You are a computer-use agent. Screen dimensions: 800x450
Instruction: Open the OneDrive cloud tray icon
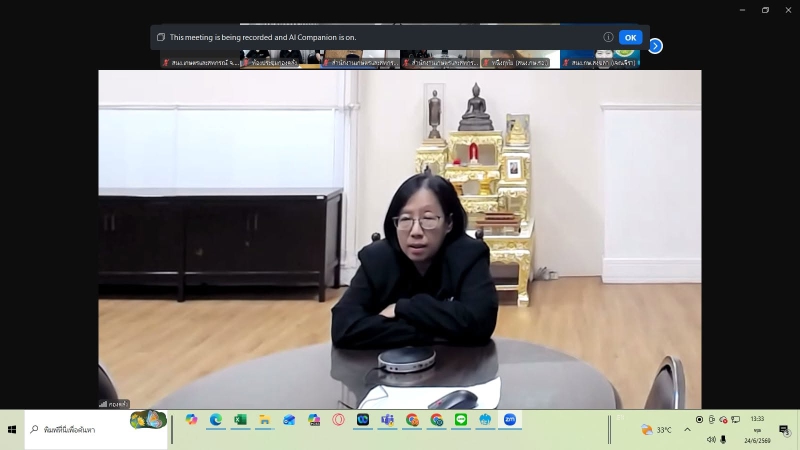(x=723, y=419)
